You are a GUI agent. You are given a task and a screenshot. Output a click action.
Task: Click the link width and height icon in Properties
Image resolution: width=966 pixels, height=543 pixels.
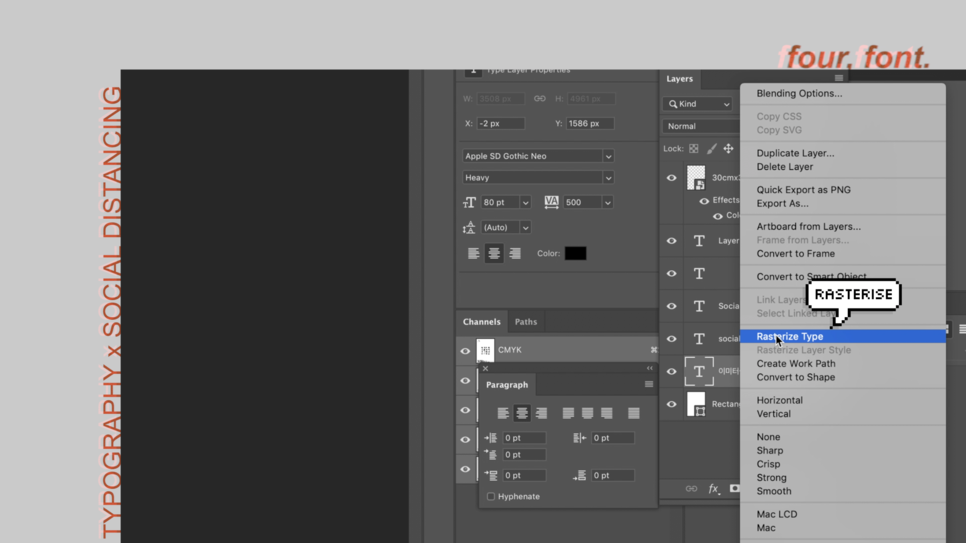point(540,99)
